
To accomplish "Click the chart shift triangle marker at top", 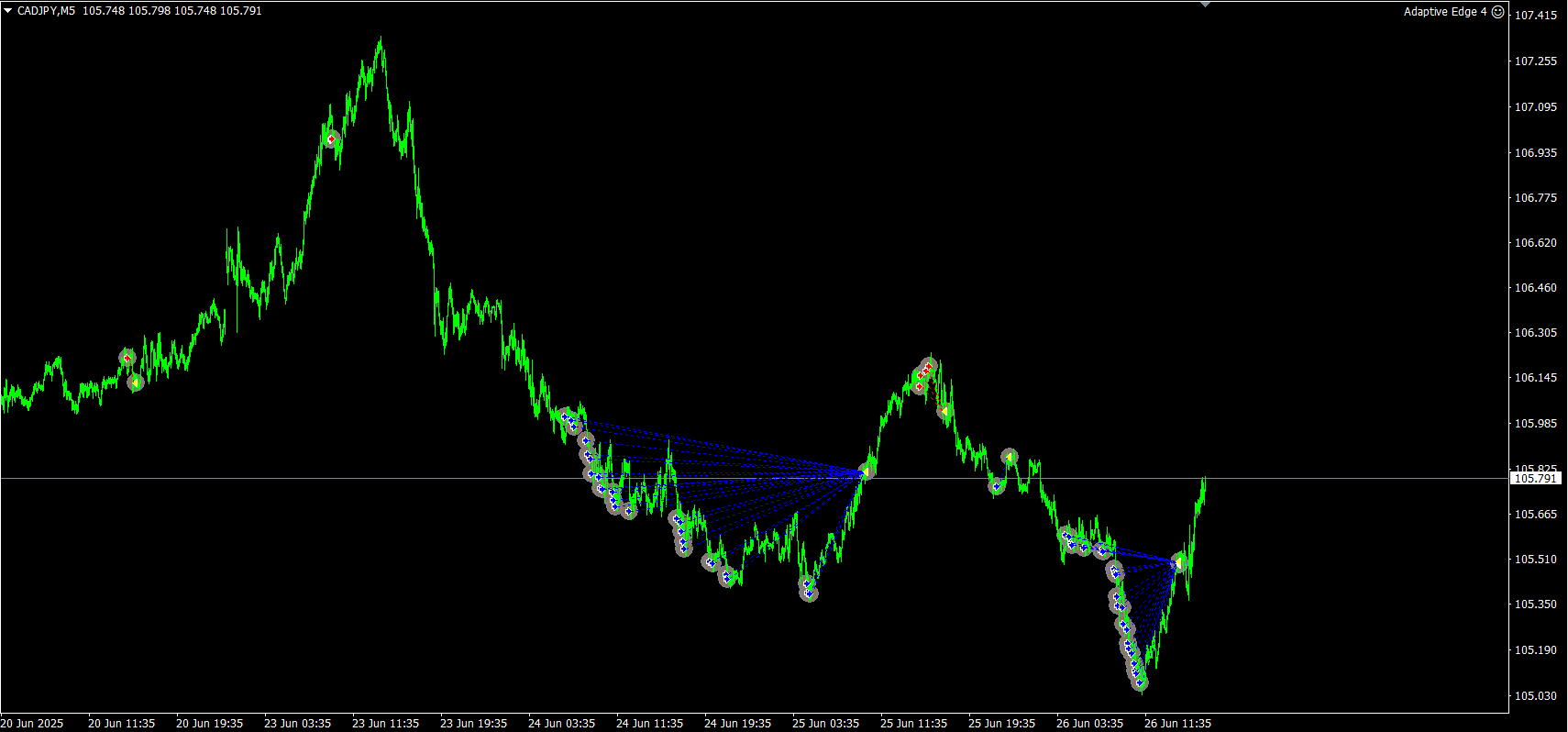I will coord(1206,5).
